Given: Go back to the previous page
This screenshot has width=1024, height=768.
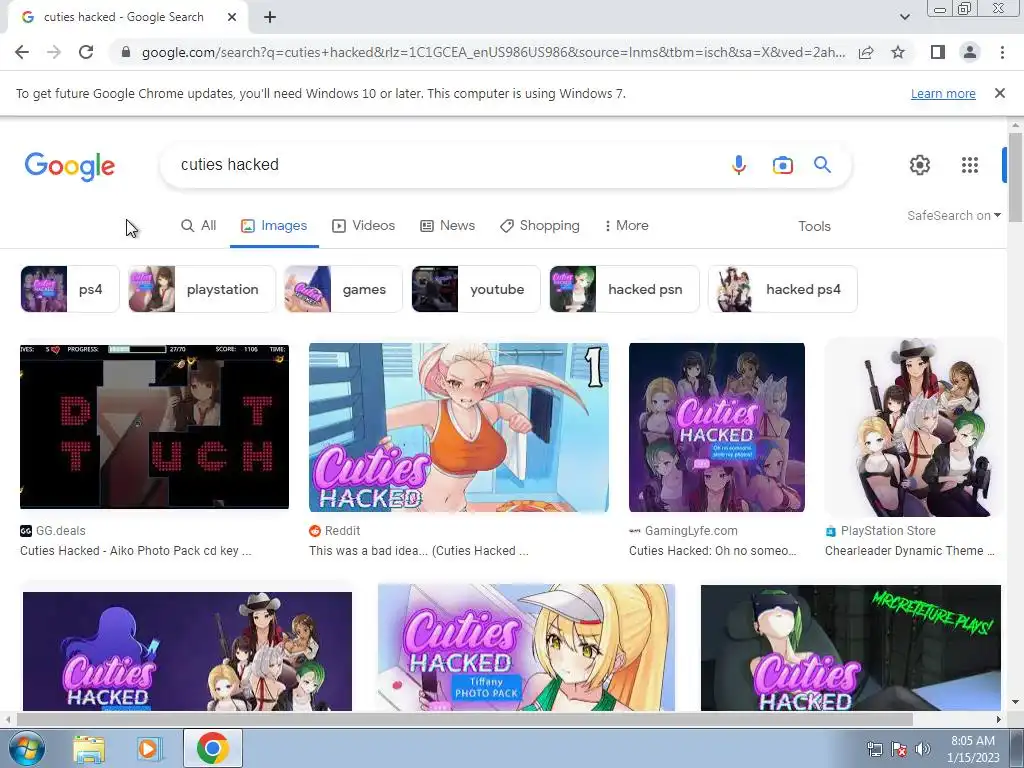Looking at the screenshot, I should coord(22,52).
